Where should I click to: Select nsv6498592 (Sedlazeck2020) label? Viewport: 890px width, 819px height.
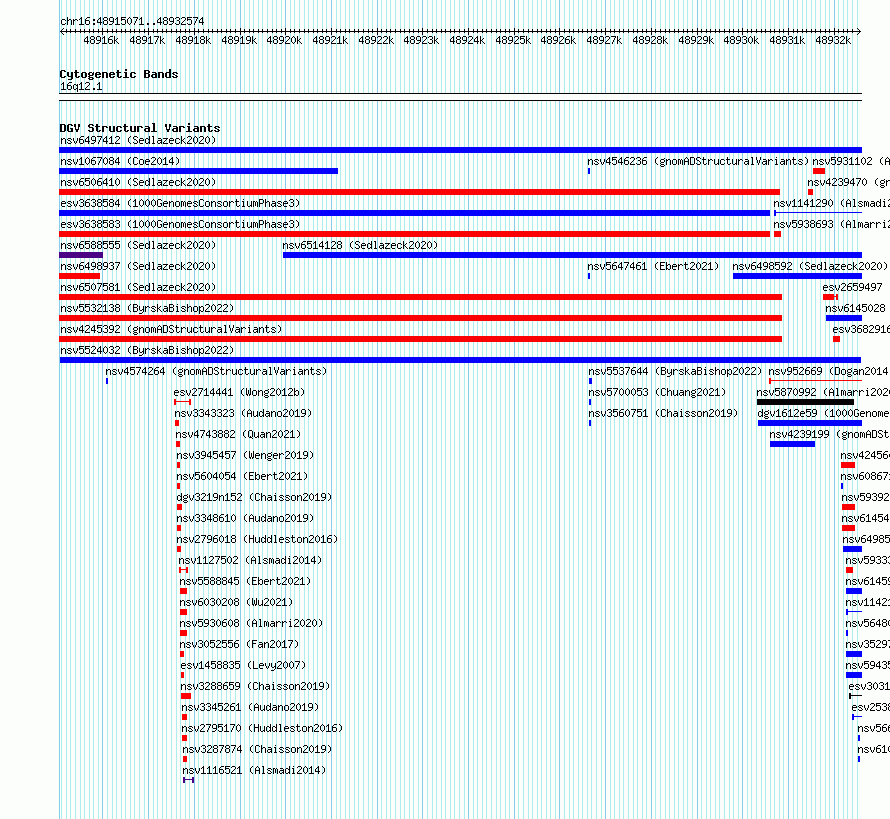(x=810, y=266)
